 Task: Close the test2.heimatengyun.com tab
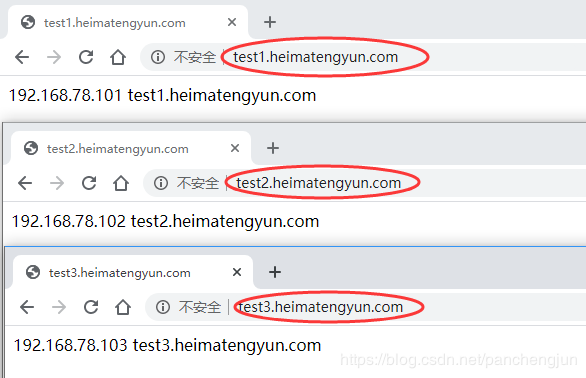point(235,148)
